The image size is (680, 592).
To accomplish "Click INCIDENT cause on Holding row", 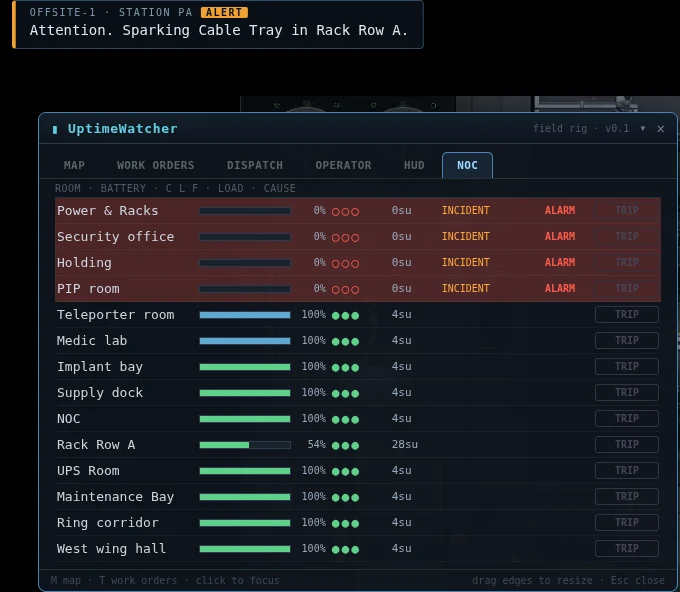I will (x=466, y=262).
